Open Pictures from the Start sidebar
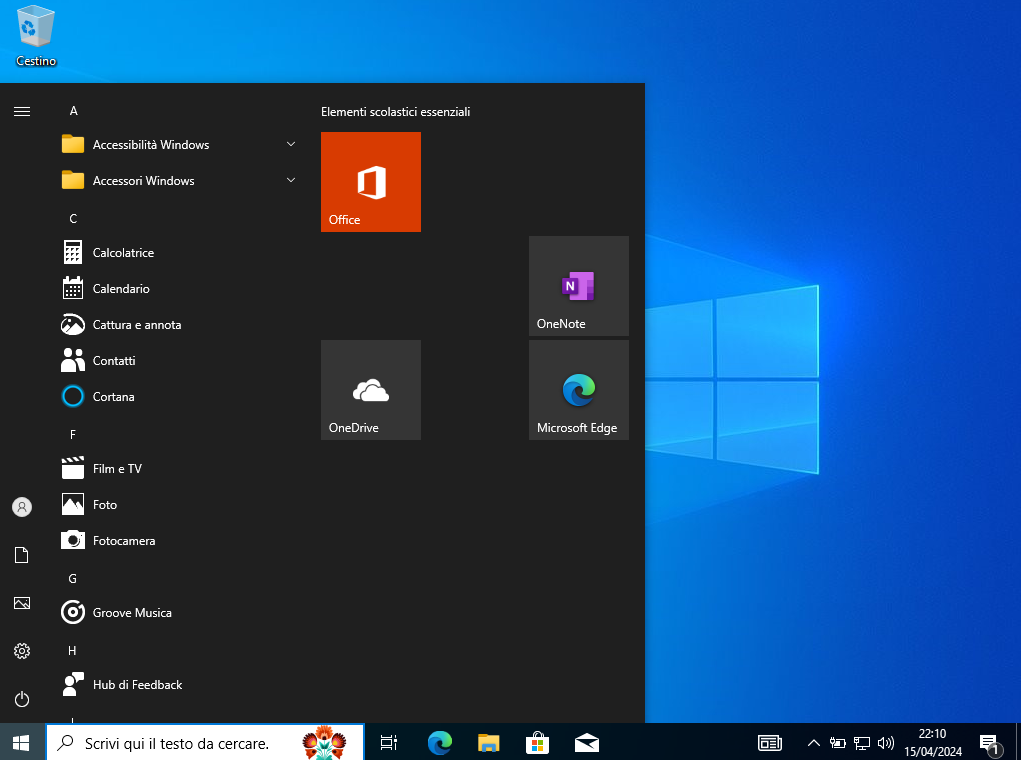The image size is (1021, 760). pyautogui.click(x=22, y=603)
